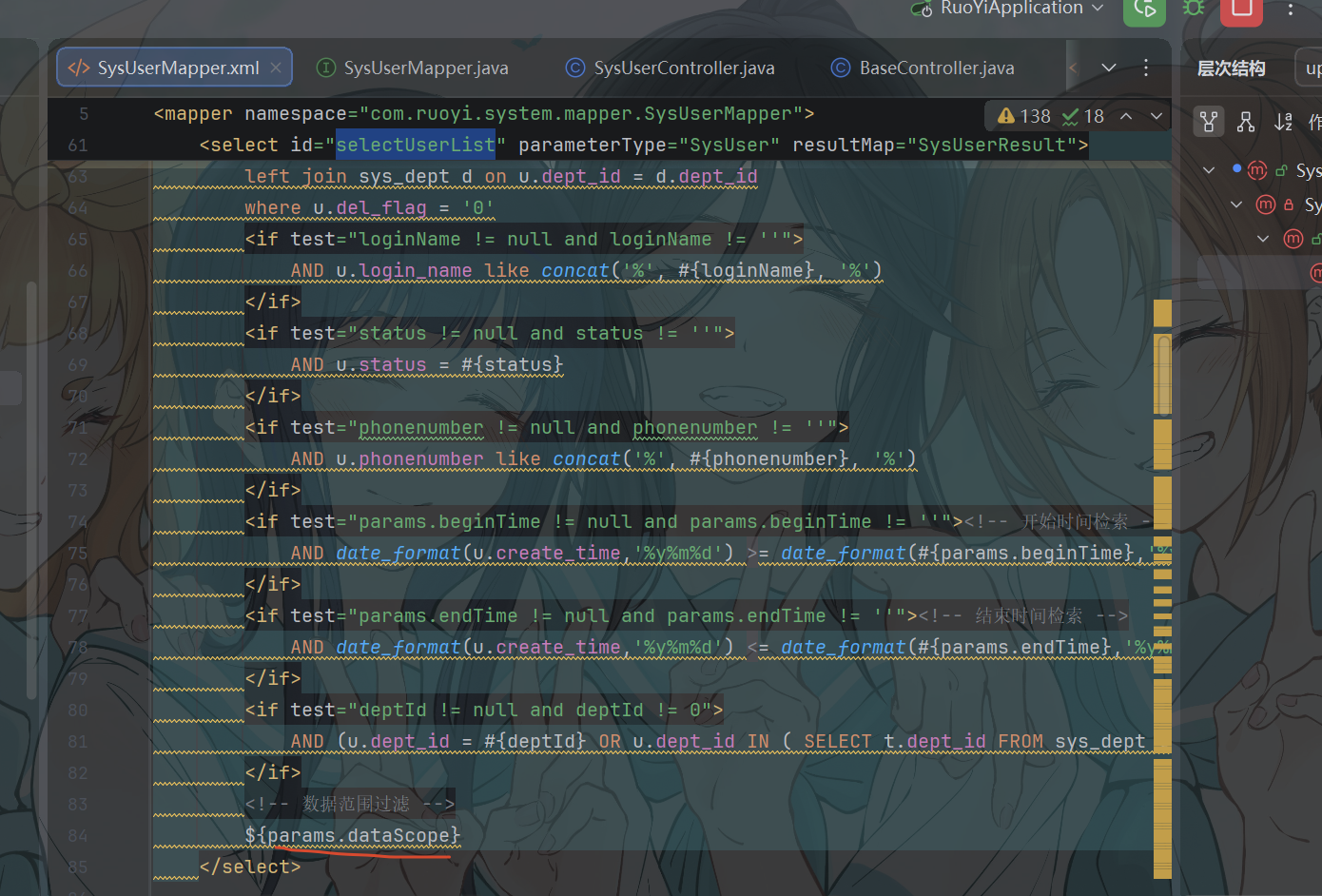The width and height of the screenshot is (1322, 896).
Task: Click the resultMap value SysUserResult
Action: (x=992, y=145)
